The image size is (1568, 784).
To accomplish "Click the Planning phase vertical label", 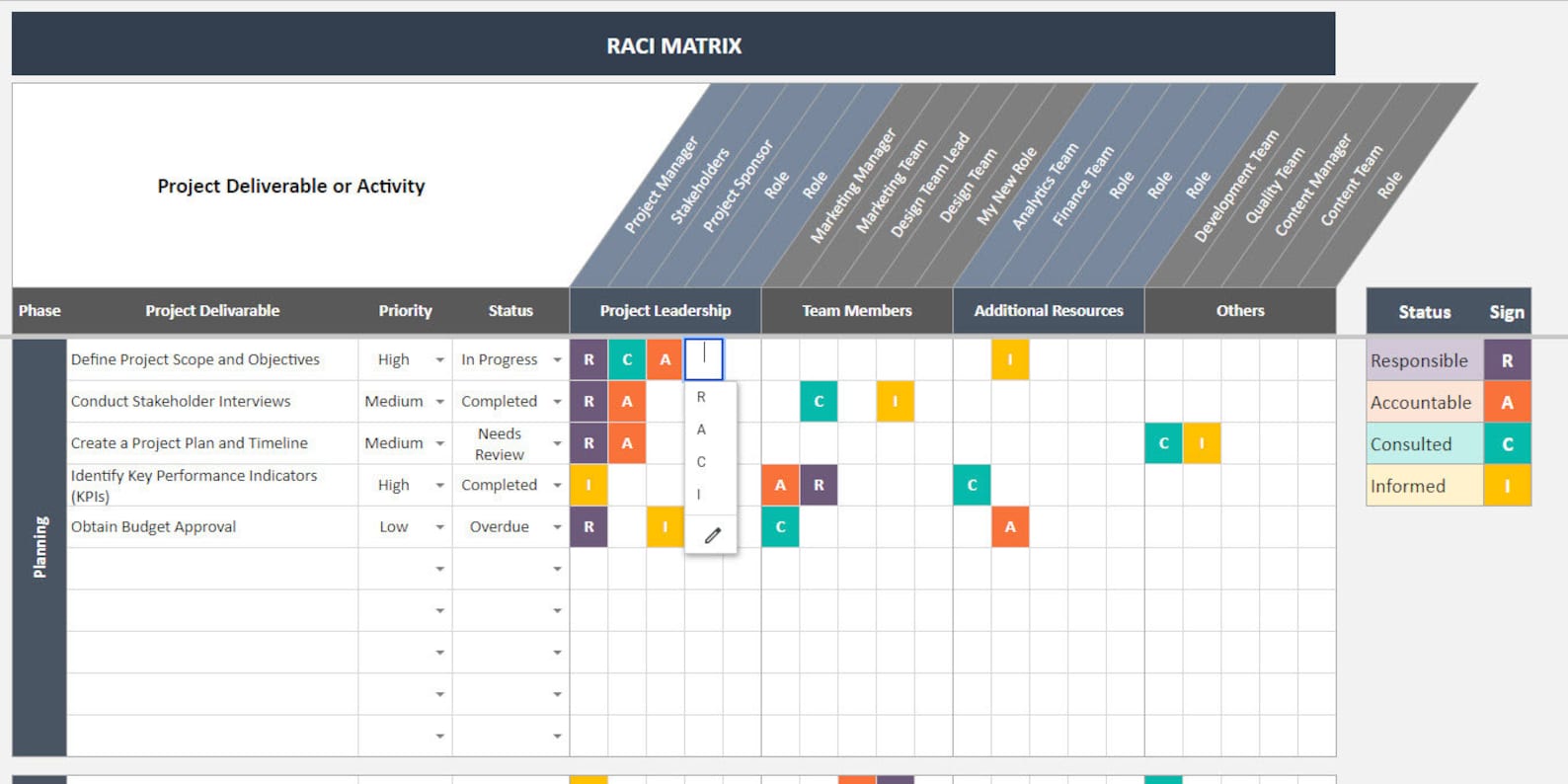I will click(x=39, y=547).
